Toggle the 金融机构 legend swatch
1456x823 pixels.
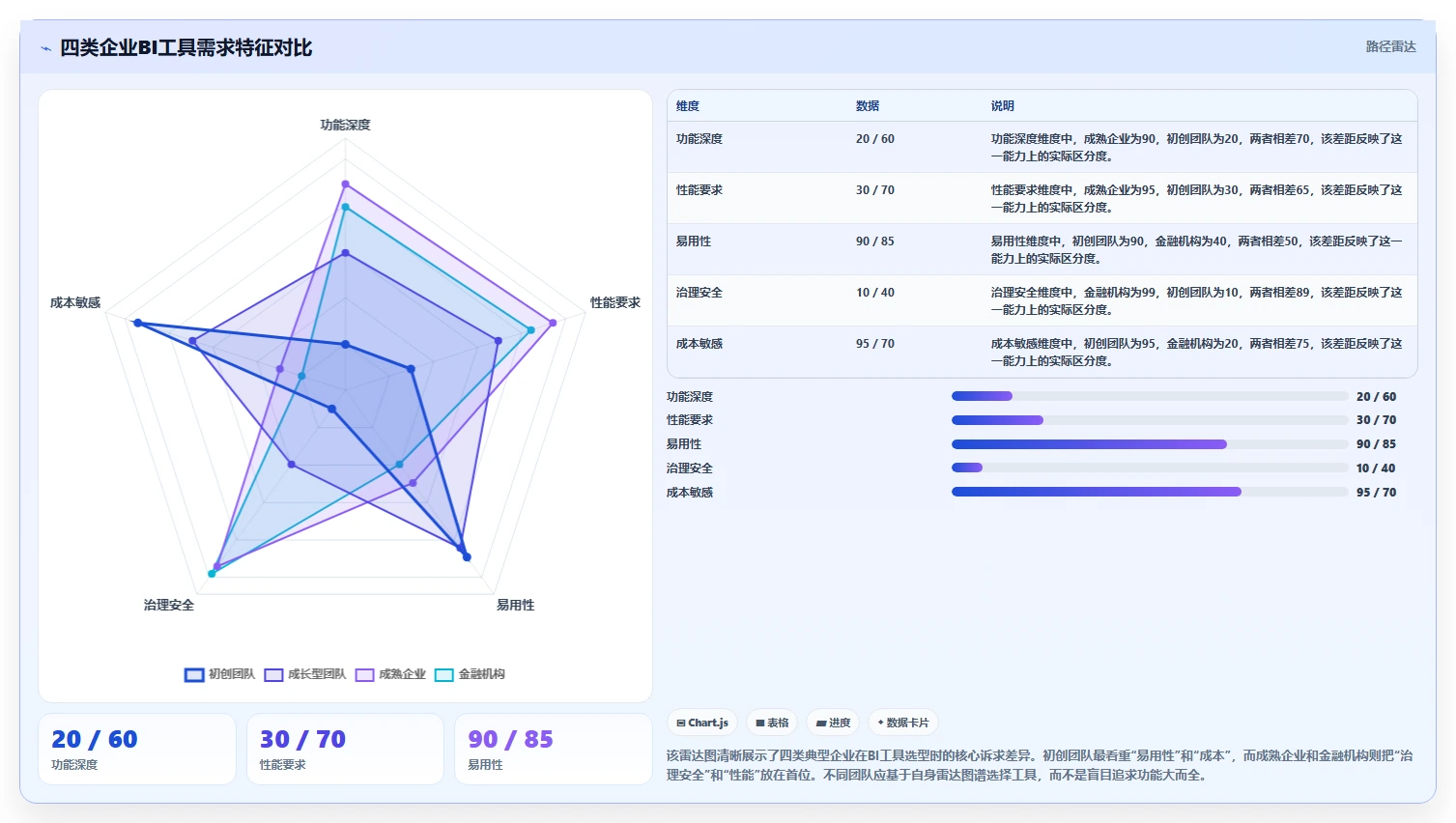[x=443, y=675]
